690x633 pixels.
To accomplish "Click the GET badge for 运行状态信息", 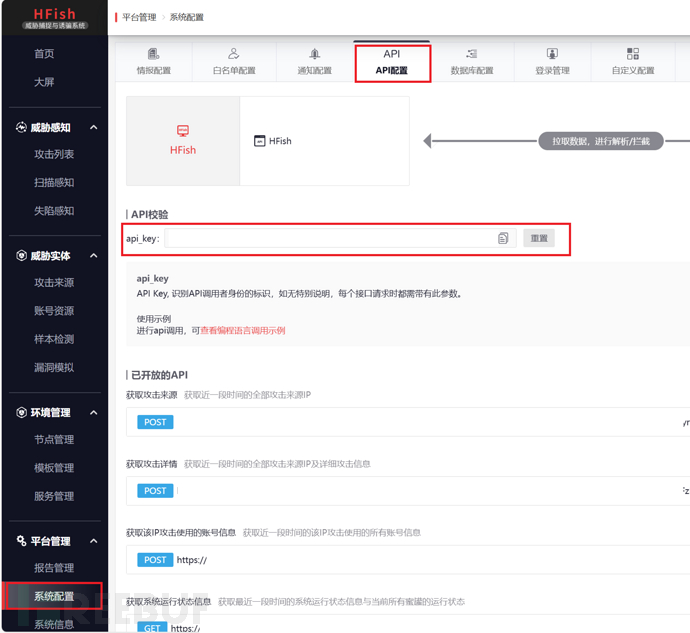I will [x=152, y=627].
